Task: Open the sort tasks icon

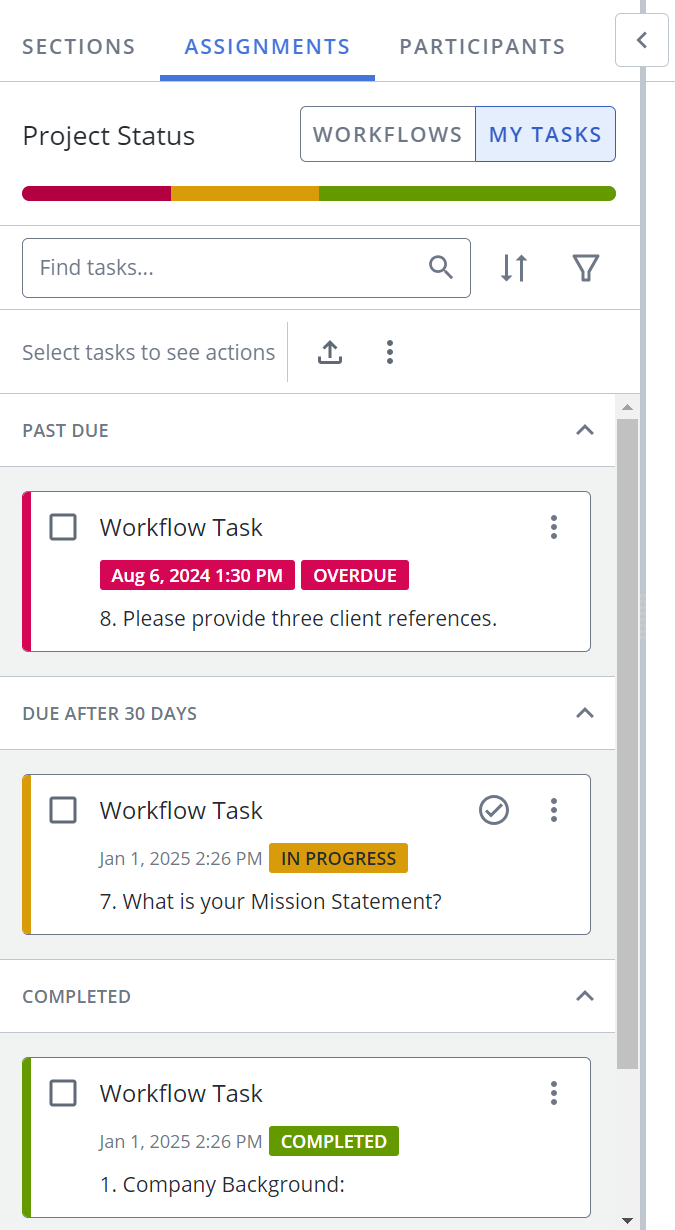Action: point(514,267)
